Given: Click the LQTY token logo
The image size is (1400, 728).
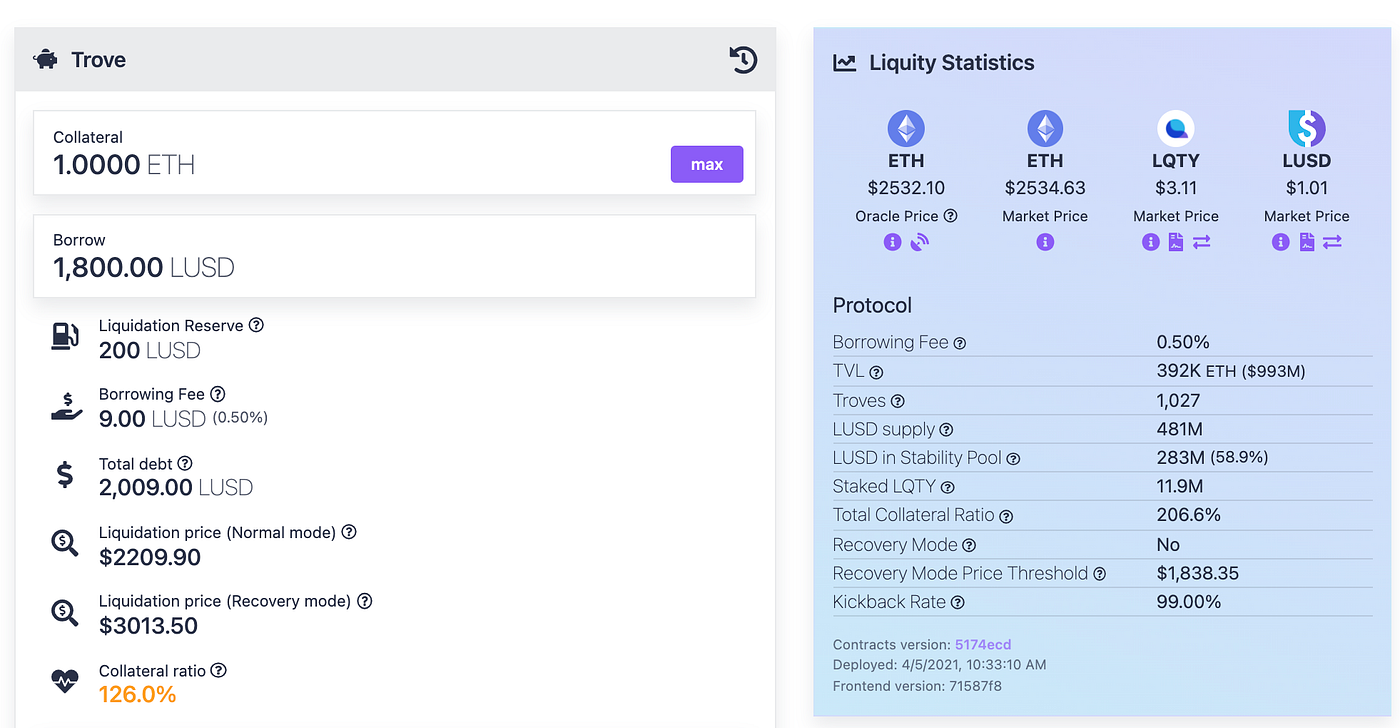Looking at the screenshot, I should click(x=1176, y=129).
